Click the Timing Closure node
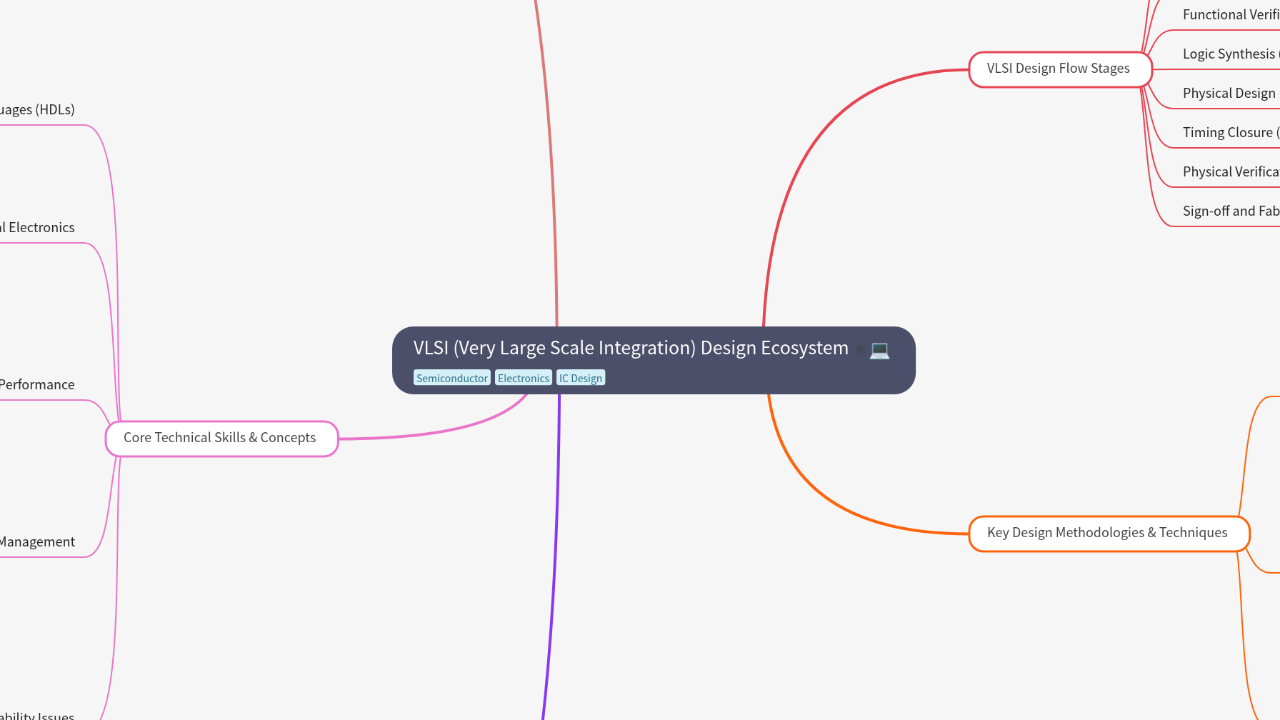This screenshot has width=1280, height=720. point(1227,132)
